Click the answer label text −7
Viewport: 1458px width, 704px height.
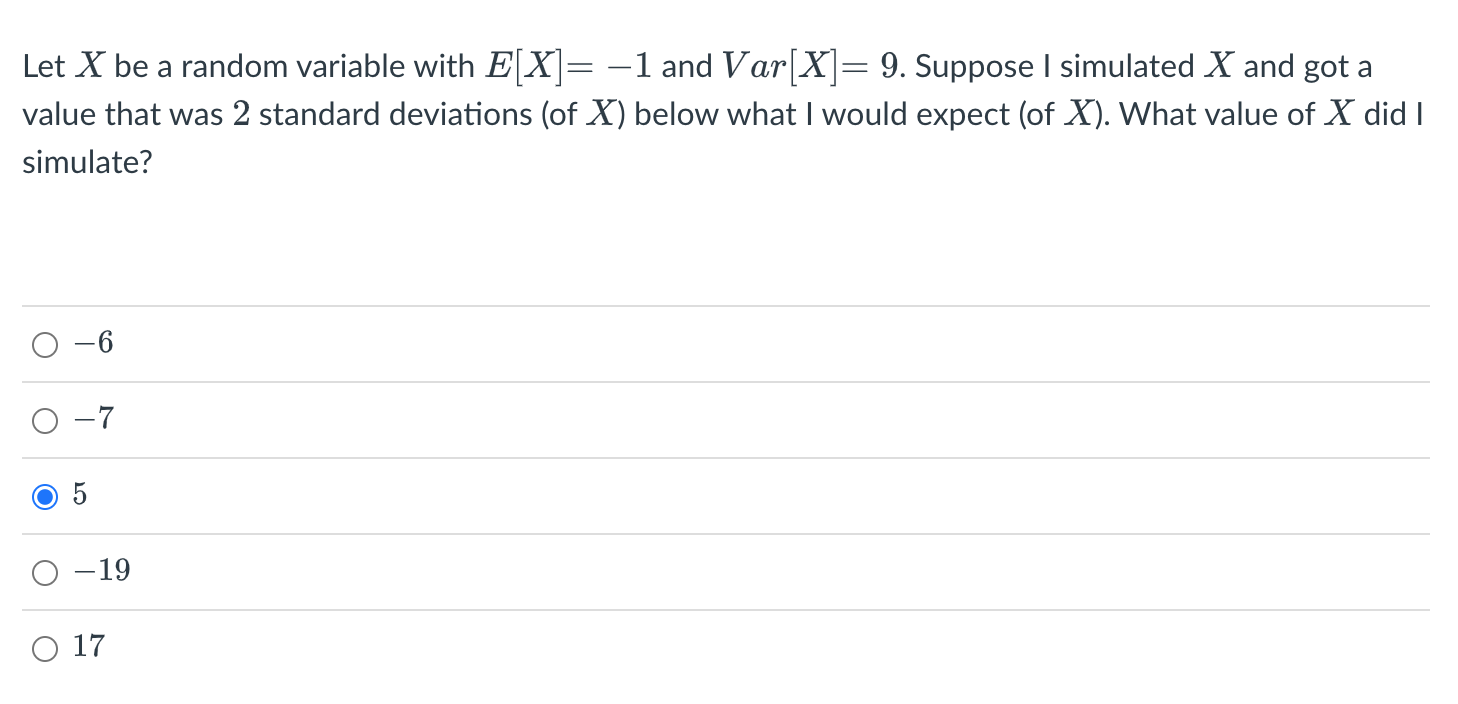(95, 418)
